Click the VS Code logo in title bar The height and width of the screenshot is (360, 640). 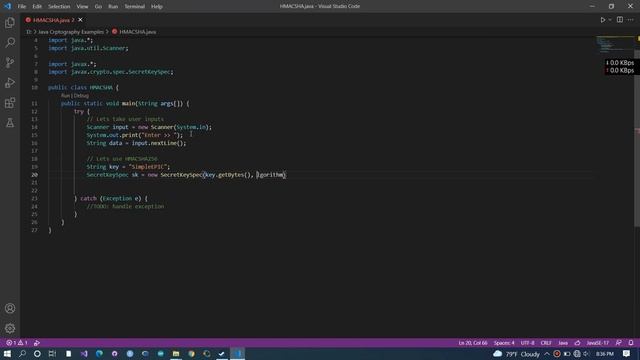click(x=7, y=6)
